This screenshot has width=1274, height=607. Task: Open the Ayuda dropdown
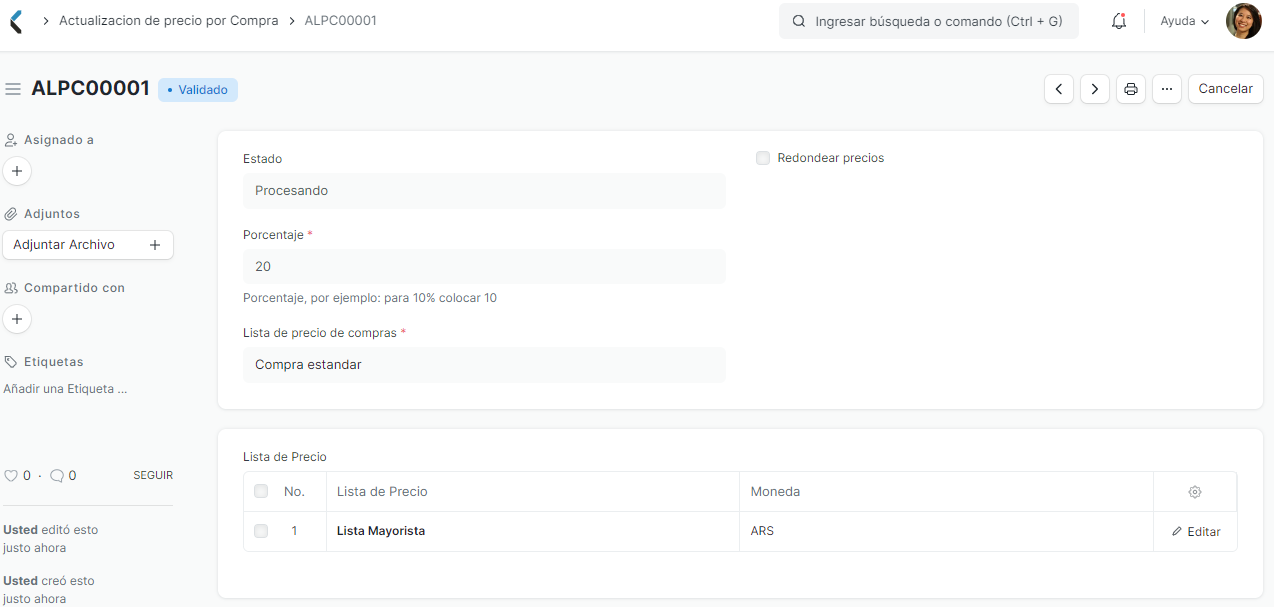coord(1183,20)
